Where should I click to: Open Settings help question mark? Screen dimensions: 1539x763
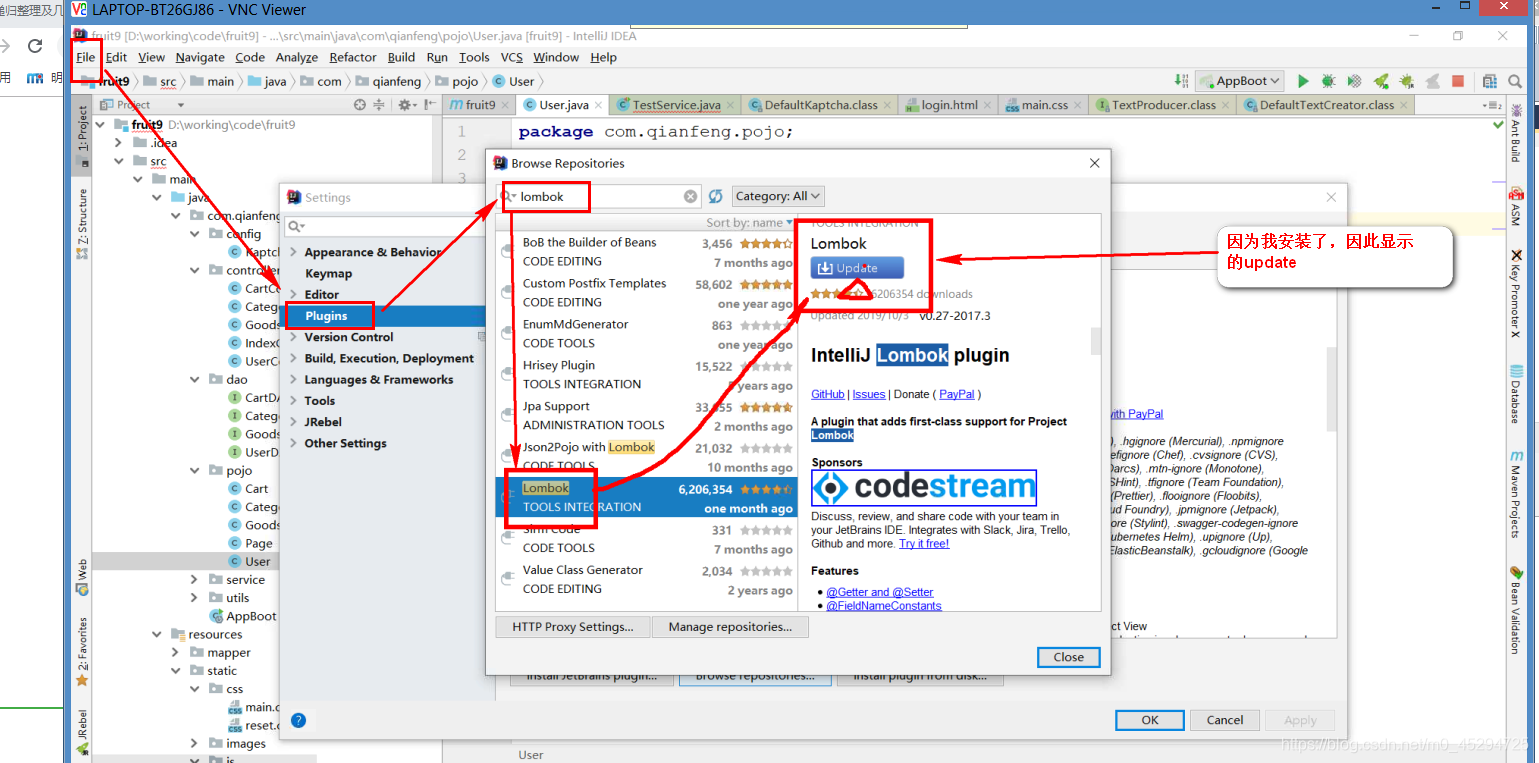(x=298, y=720)
